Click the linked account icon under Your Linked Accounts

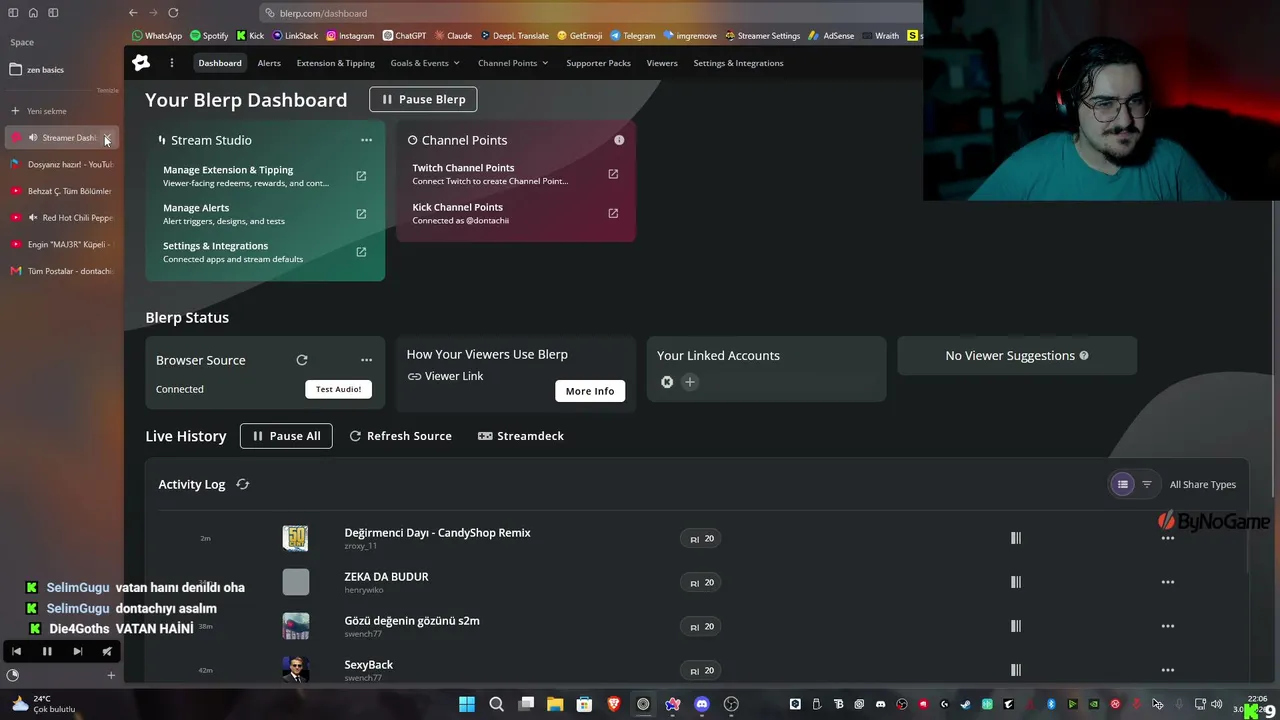[667, 382]
